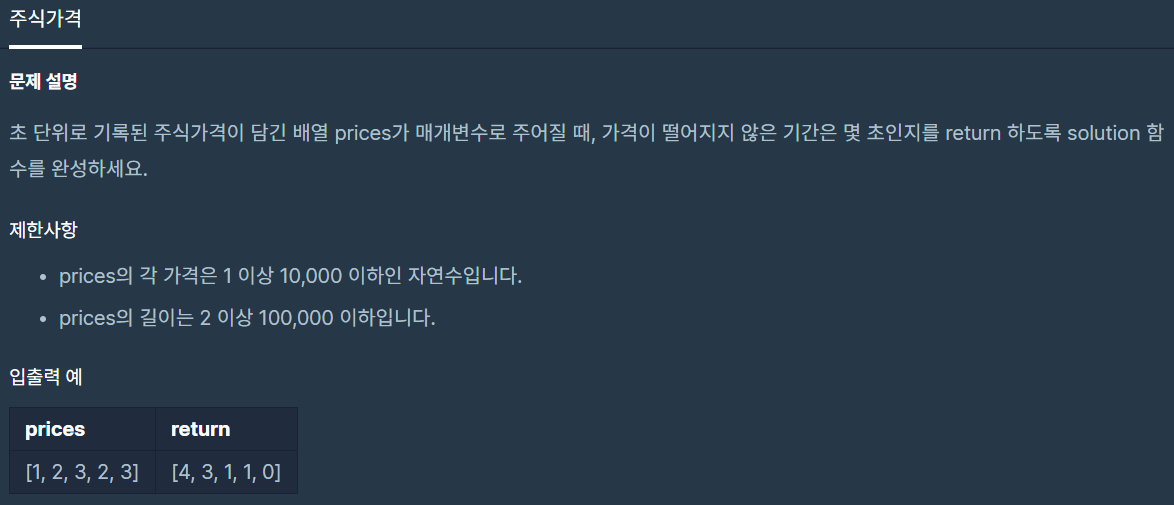
Task: Click the return column header in table
Action: (226, 429)
